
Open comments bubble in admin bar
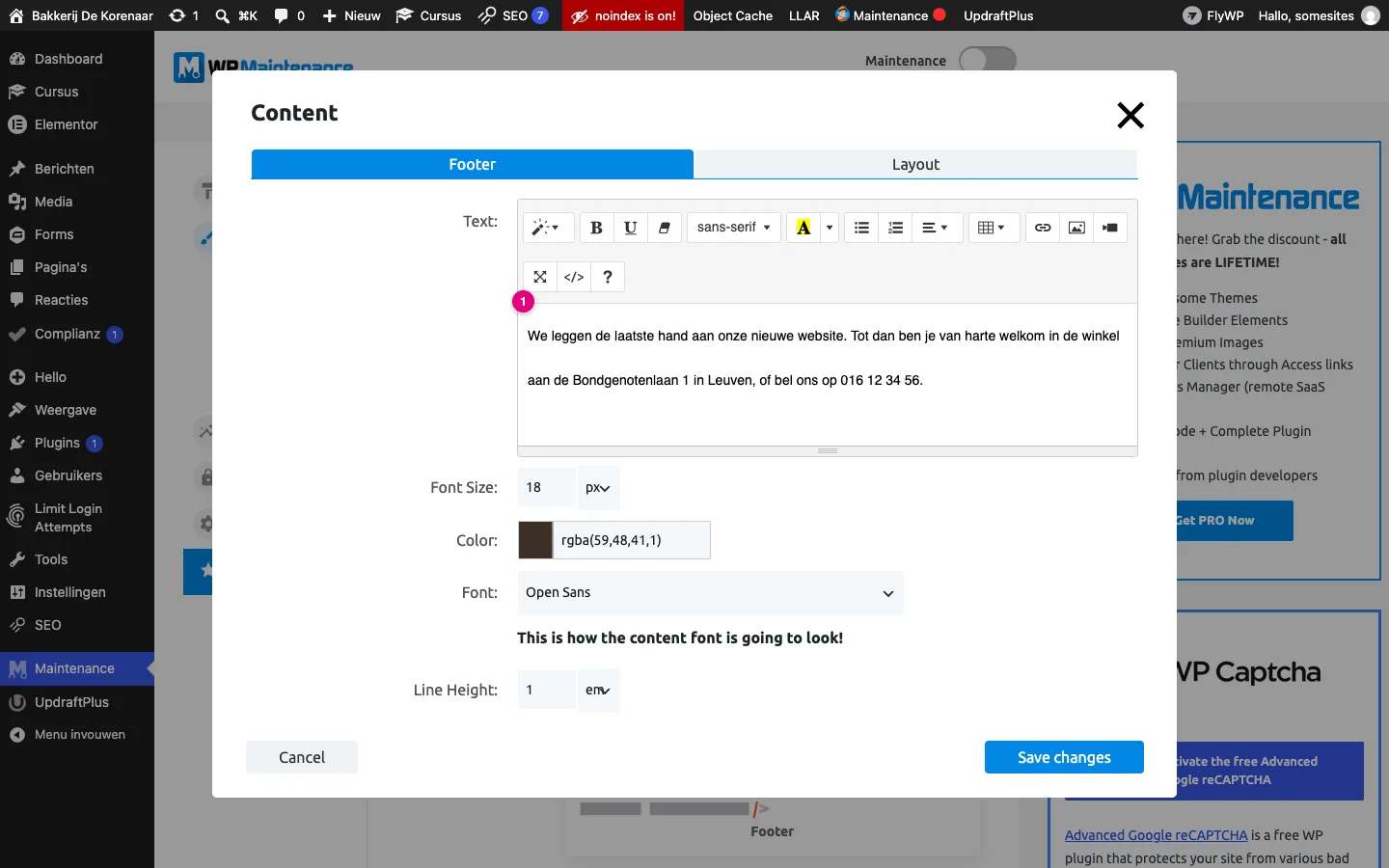pyautogui.click(x=289, y=15)
